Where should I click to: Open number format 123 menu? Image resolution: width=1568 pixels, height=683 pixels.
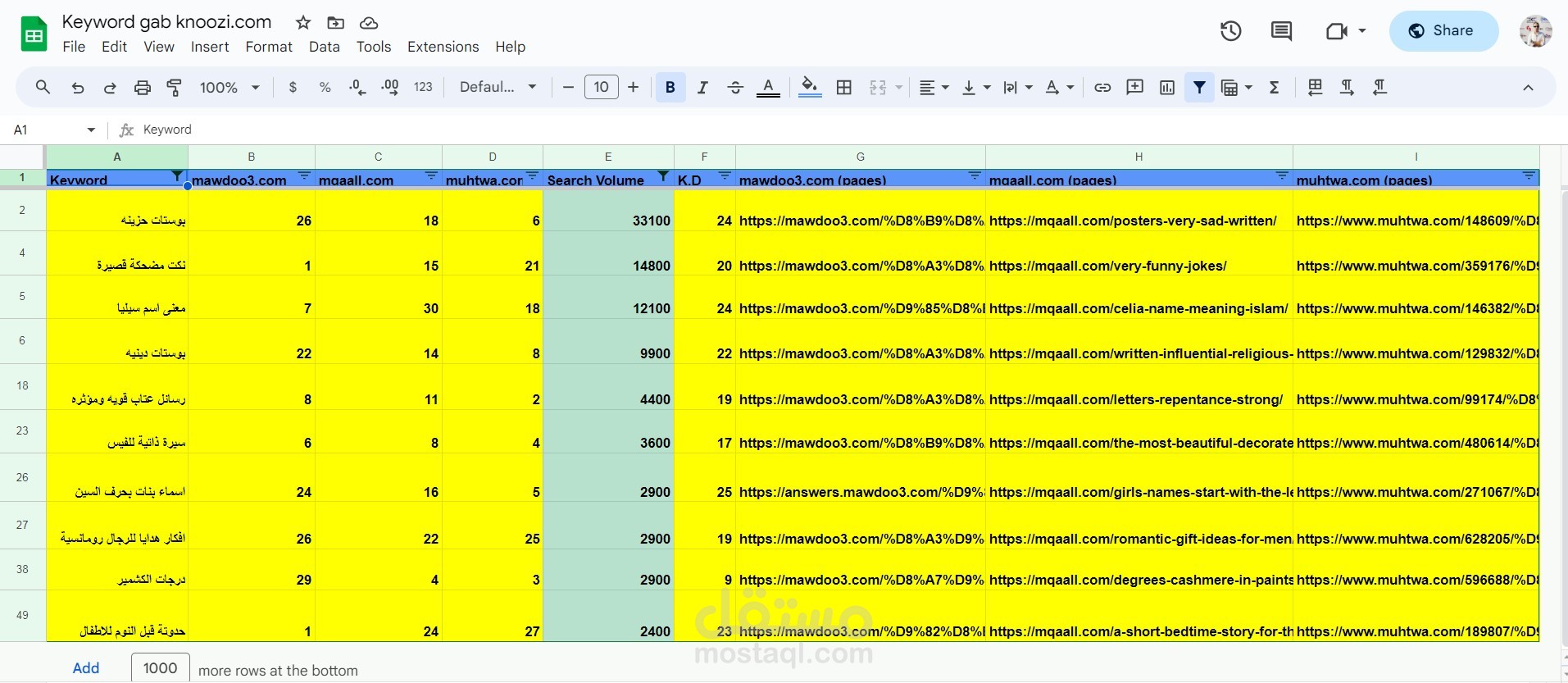pyautogui.click(x=423, y=87)
